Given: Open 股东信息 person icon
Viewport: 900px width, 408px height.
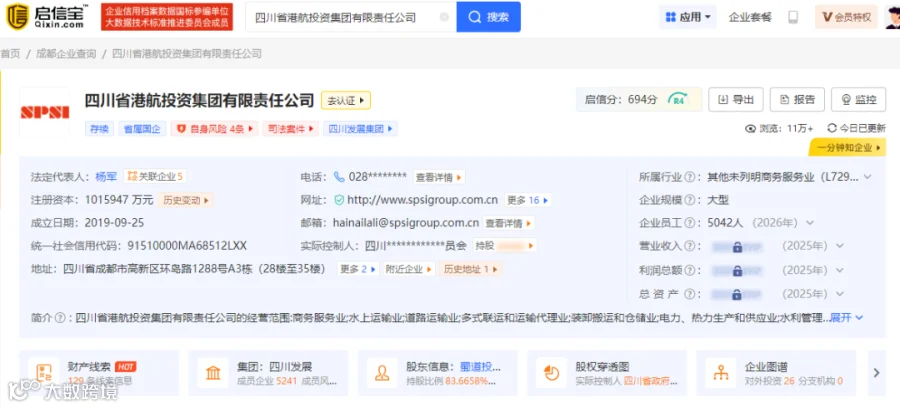Looking at the screenshot, I should coord(382,373).
